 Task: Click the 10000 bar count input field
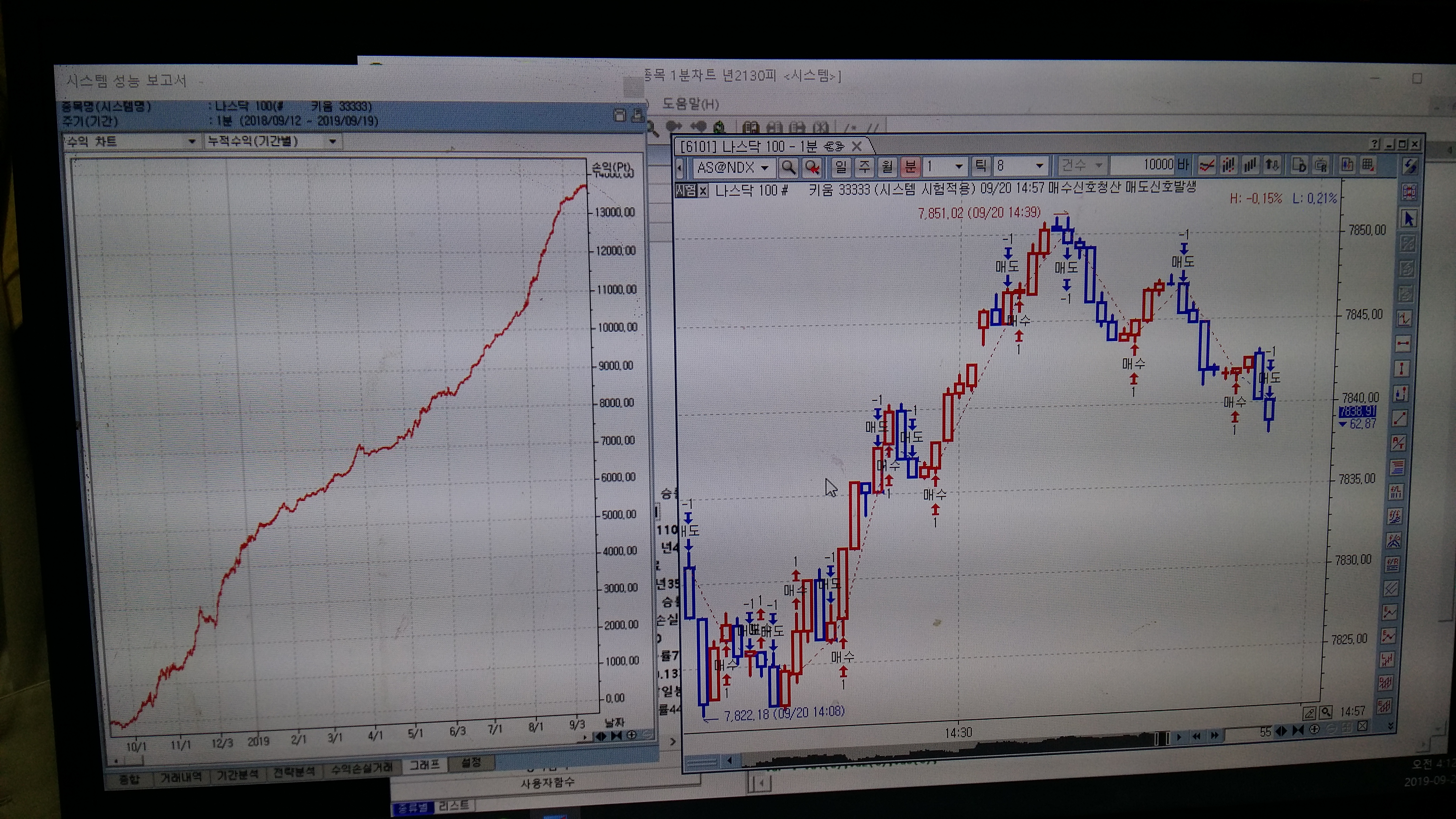1143,165
